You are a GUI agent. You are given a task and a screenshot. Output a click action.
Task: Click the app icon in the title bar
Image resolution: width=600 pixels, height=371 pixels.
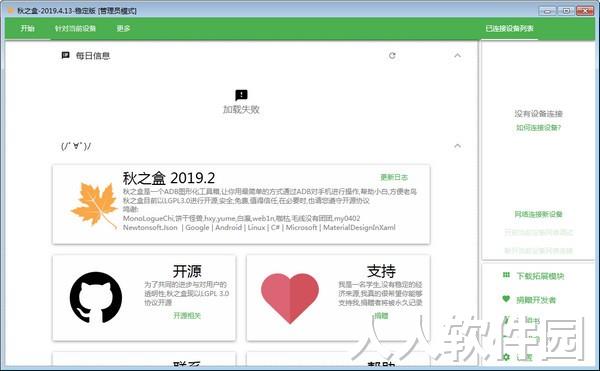11,10
